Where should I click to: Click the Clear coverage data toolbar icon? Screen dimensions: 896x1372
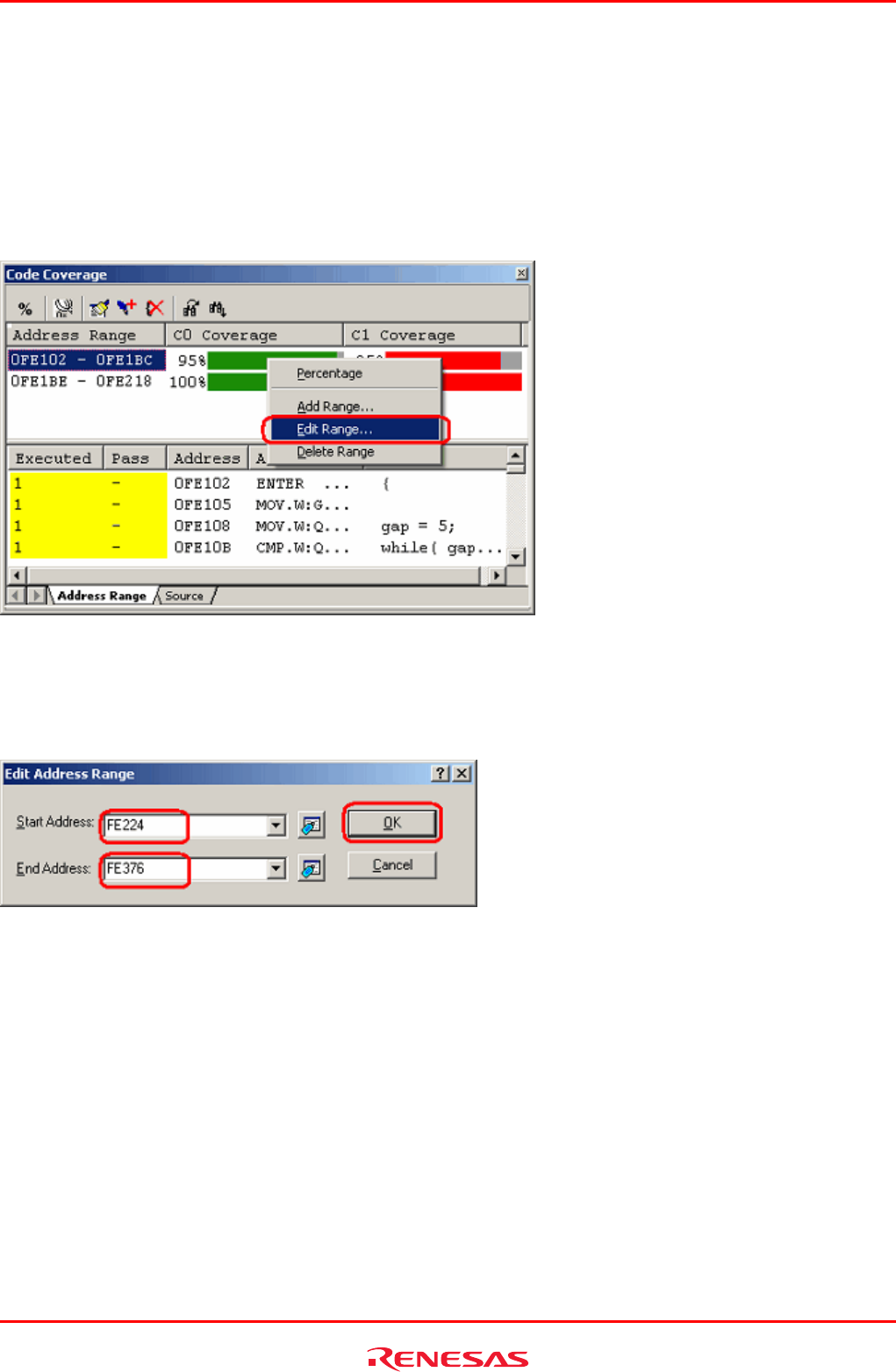[64, 308]
